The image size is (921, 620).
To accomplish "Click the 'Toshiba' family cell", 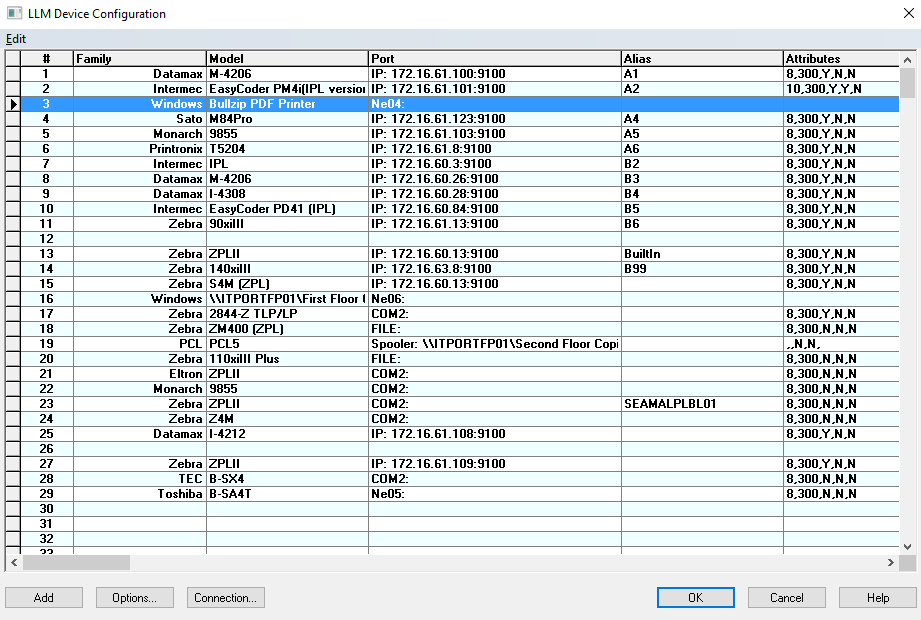I will [x=140, y=494].
